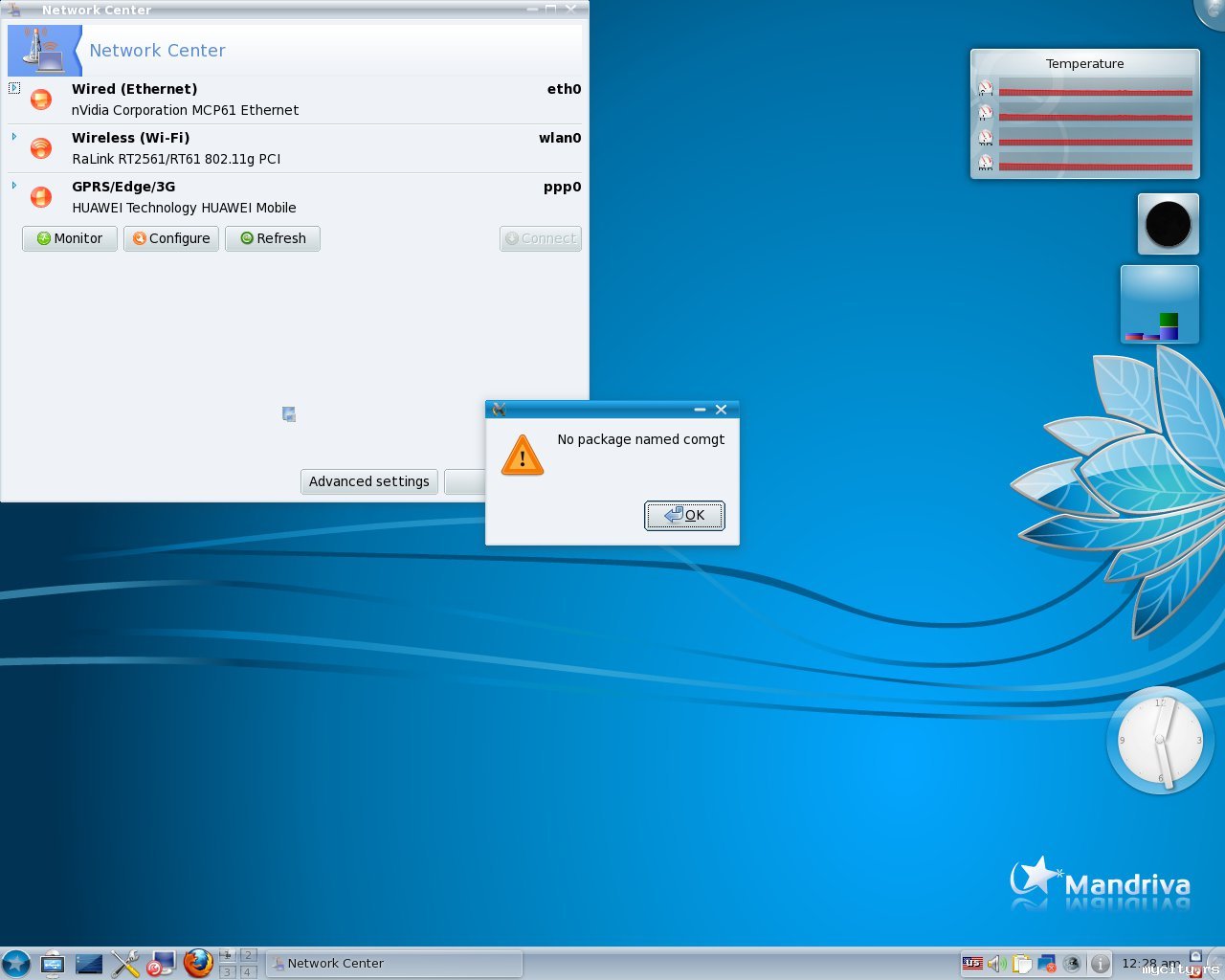Click the 'HUAWEI Technology HUAWEI Mobile' text
Viewport: 1225px width, 980px height.
[x=184, y=208]
